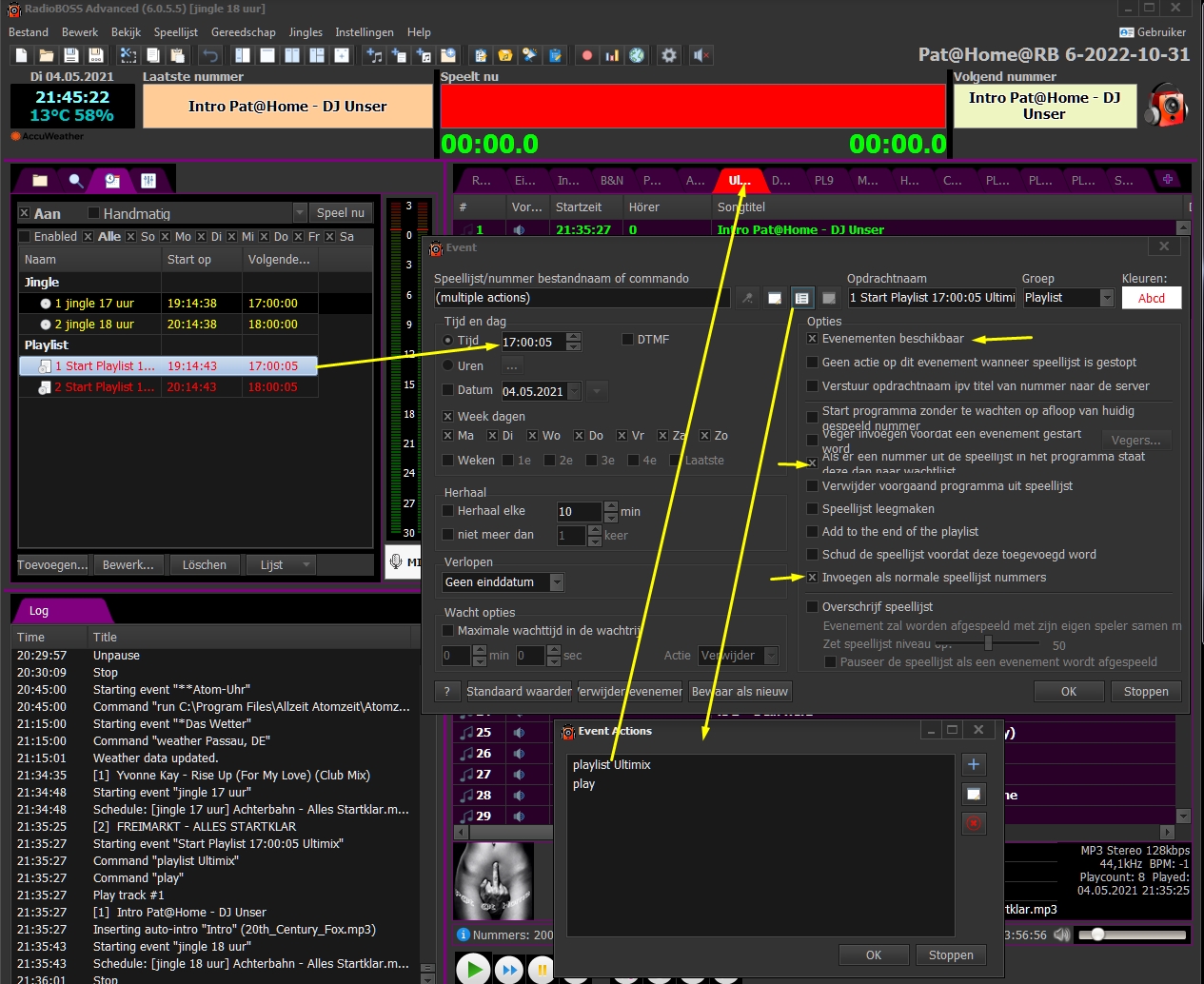Click 'Bewaar als nieuw' button
This screenshot has width=1204, height=984.
[740, 692]
